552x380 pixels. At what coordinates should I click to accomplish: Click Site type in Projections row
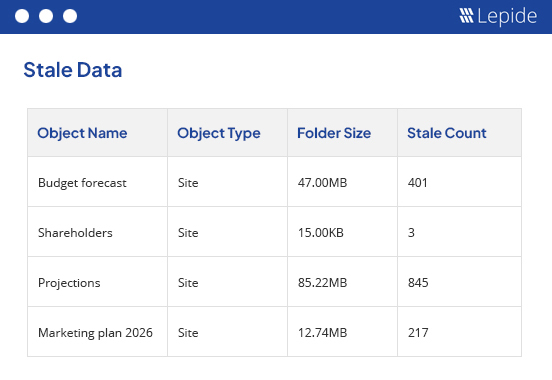[188, 283]
